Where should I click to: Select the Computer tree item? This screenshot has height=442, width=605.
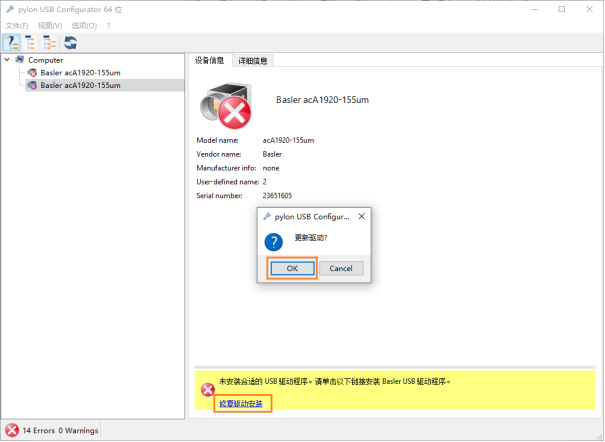point(46,60)
